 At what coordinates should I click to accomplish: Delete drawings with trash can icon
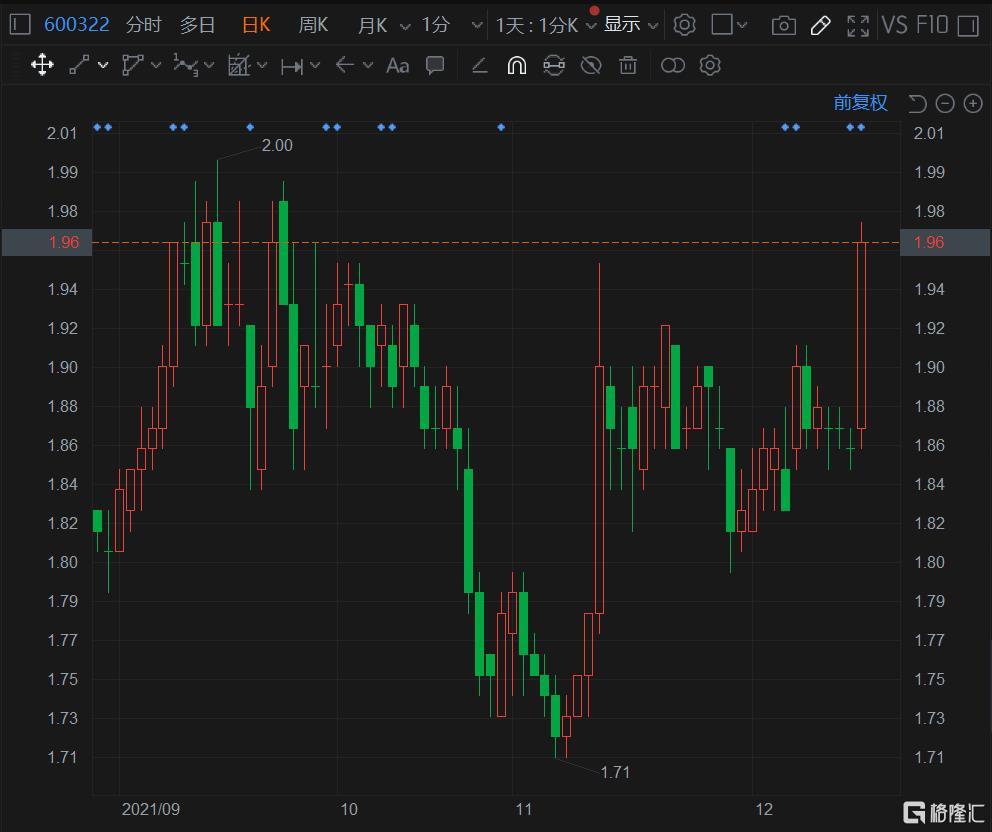coord(628,65)
